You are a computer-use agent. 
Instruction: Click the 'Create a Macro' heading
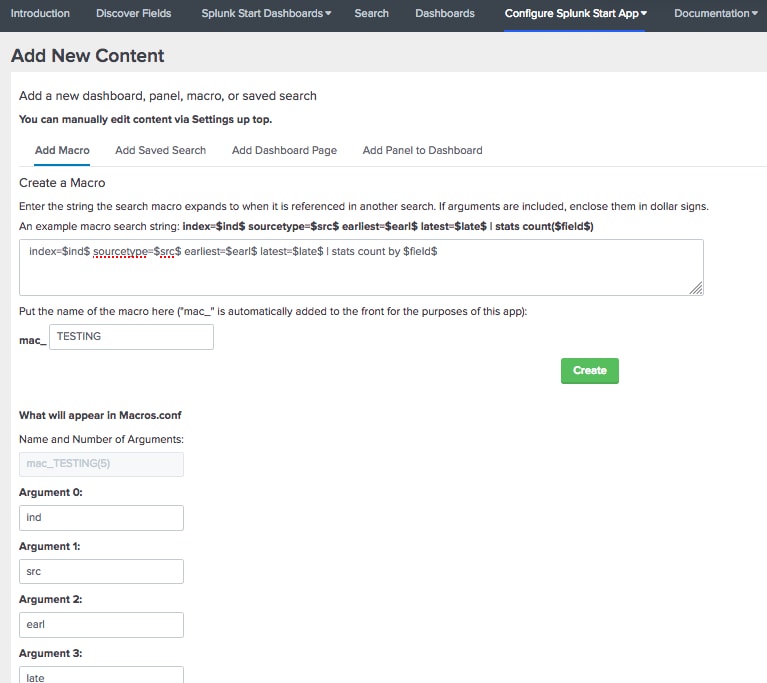point(62,182)
